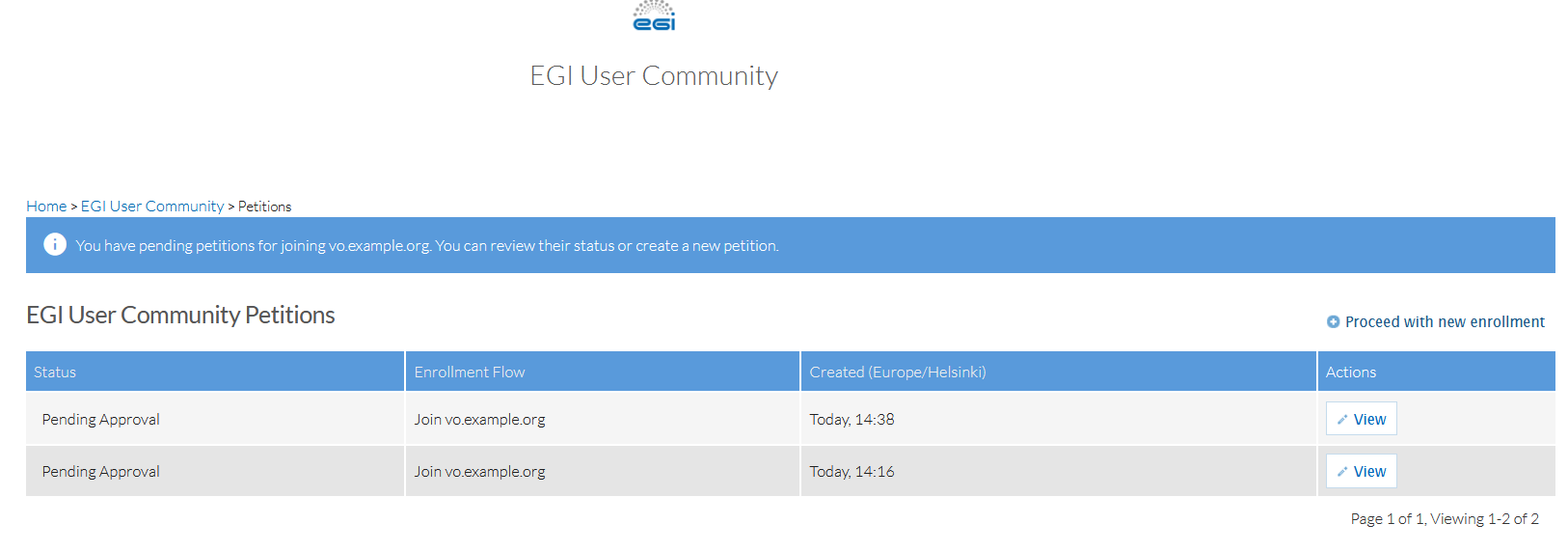Click the pencil icon in the 14:38 petition row
The height and width of the screenshot is (552, 1568).
pyautogui.click(x=1342, y=420)
